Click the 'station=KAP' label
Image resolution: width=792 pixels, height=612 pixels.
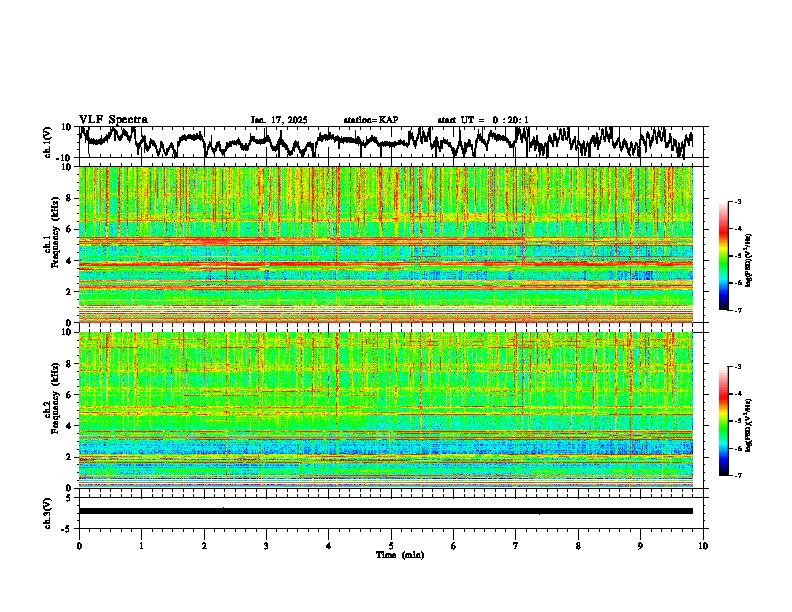point(371,120)
